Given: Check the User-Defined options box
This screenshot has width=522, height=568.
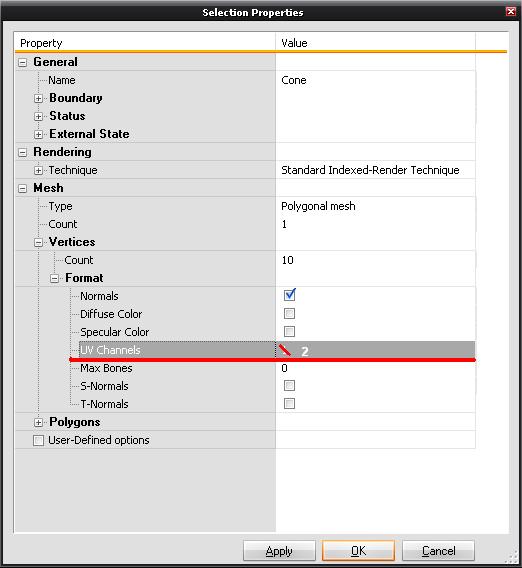Looking at the screenshot, I should click(x=38, y=440).
